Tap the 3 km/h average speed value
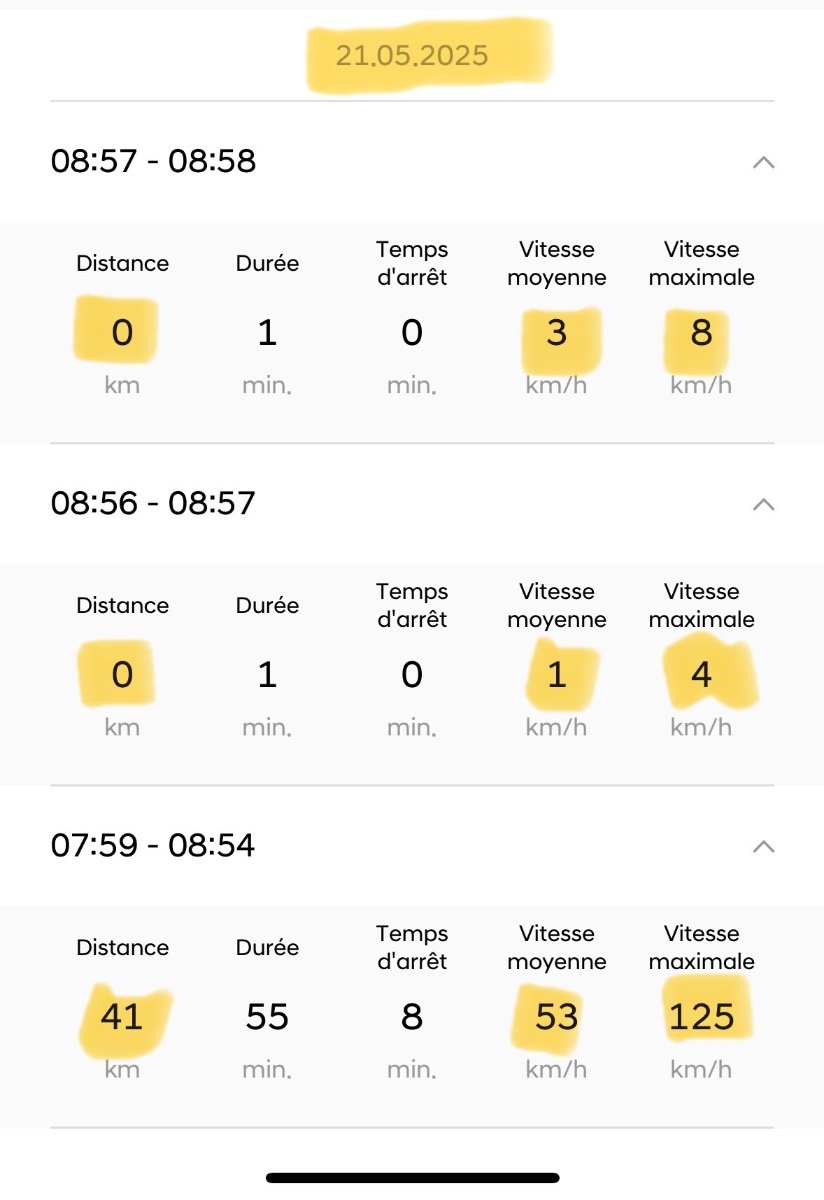The width and height of the screenshot is (824, 1200). tap(557, 333)
